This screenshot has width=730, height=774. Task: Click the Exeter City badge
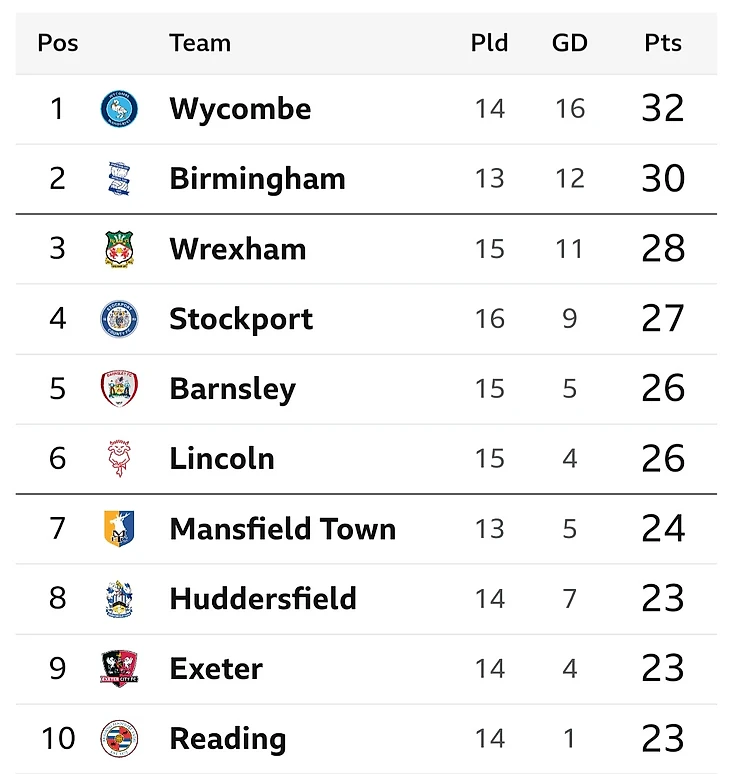(119, 669)
